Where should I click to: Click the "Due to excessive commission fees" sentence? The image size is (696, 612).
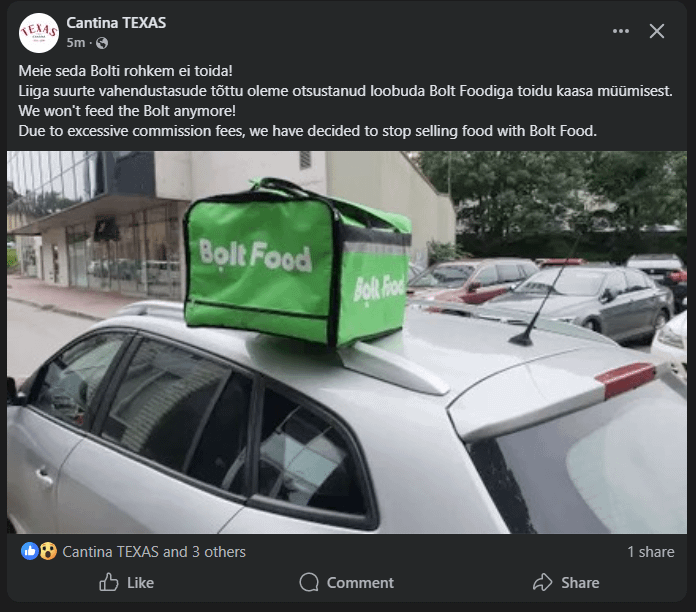(308, 131)
